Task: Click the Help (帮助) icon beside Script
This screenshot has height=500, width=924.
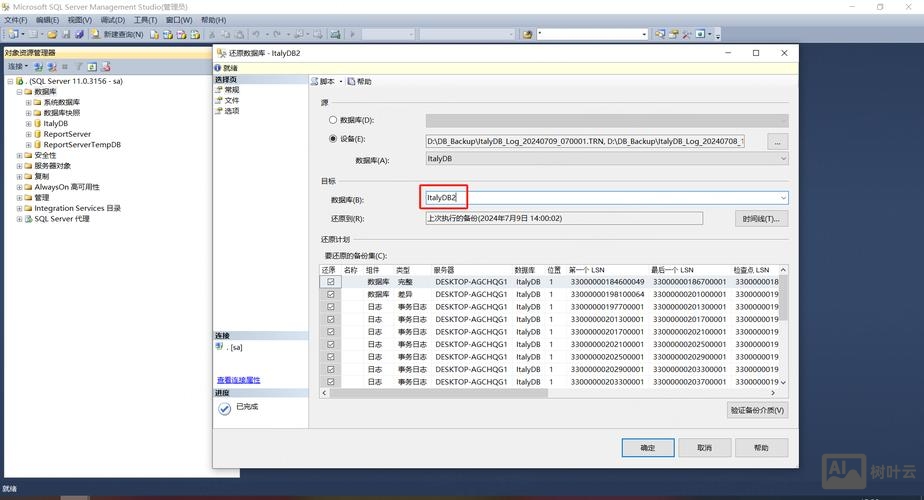Action: (x=351, y=81)
